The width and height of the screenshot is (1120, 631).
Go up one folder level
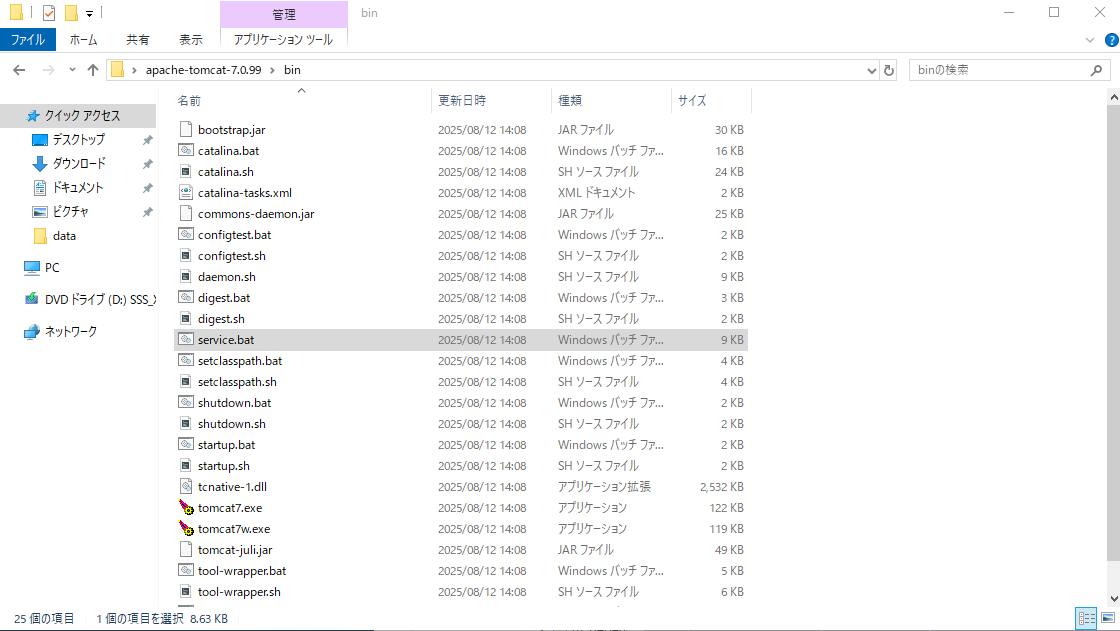(93, 70)
